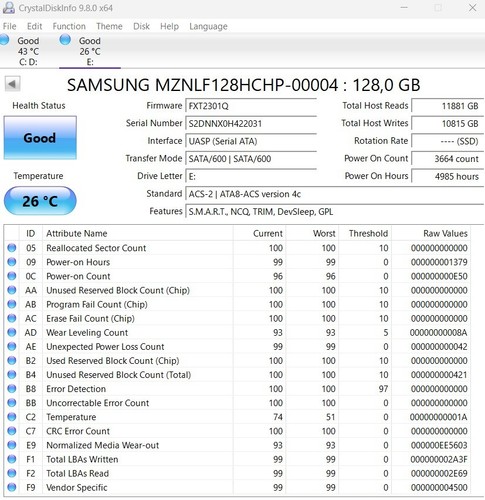Click status icon for Total LBAs Read
485x500 pixels.
(x=12, y=473)
